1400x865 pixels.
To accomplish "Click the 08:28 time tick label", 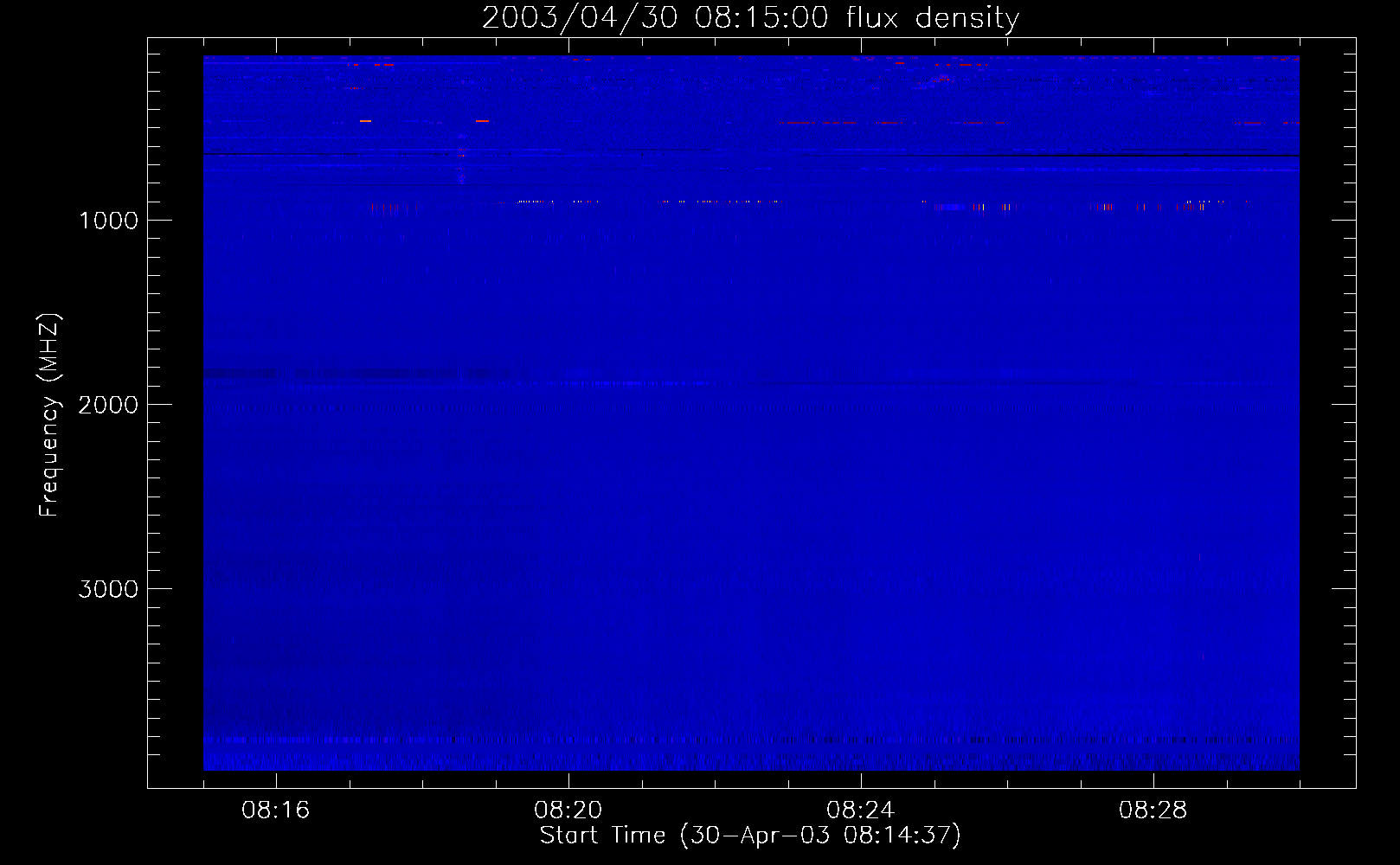I will (x=1153, y=810).
